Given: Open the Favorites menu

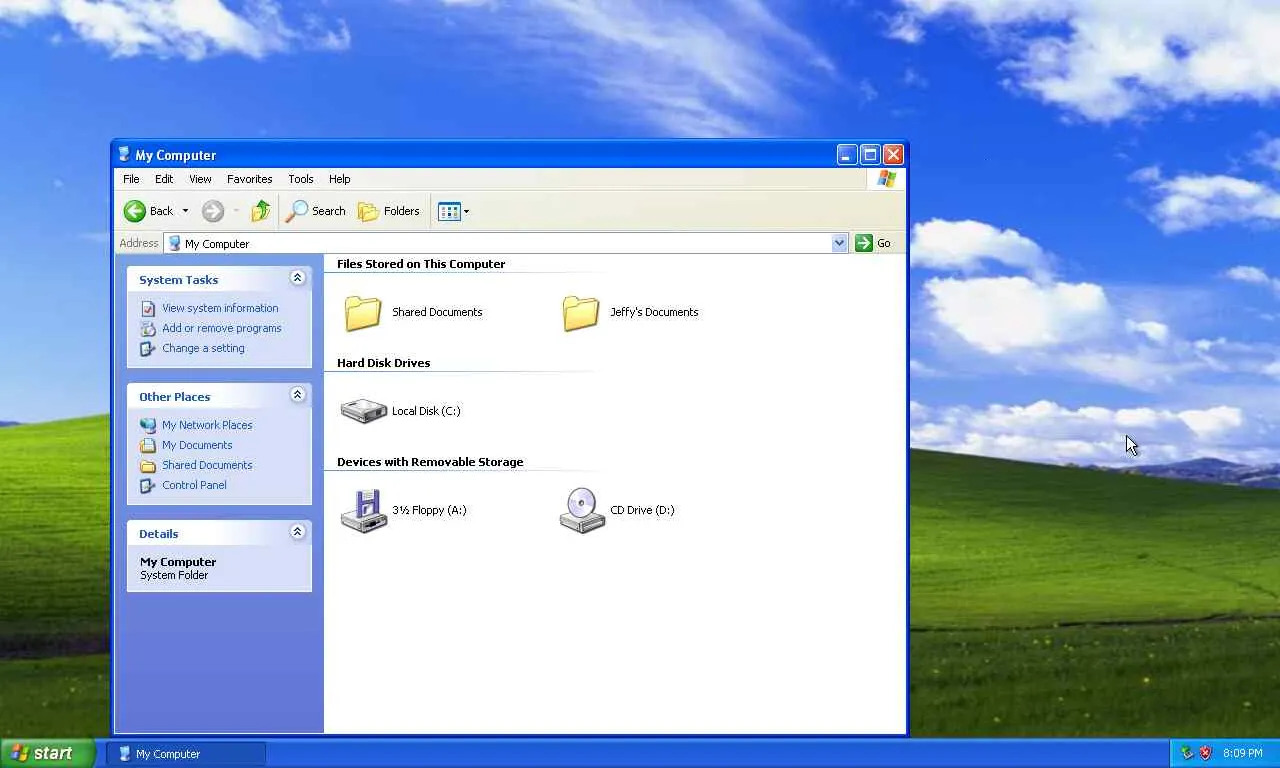Looking at the screenshot, I should tap(249, 179).
